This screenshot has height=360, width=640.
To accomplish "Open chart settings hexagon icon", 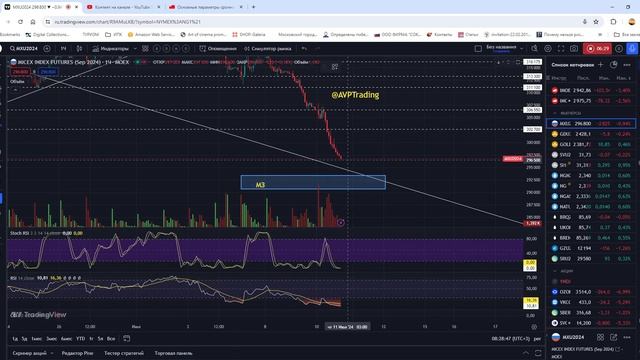I will coord(548,49).
